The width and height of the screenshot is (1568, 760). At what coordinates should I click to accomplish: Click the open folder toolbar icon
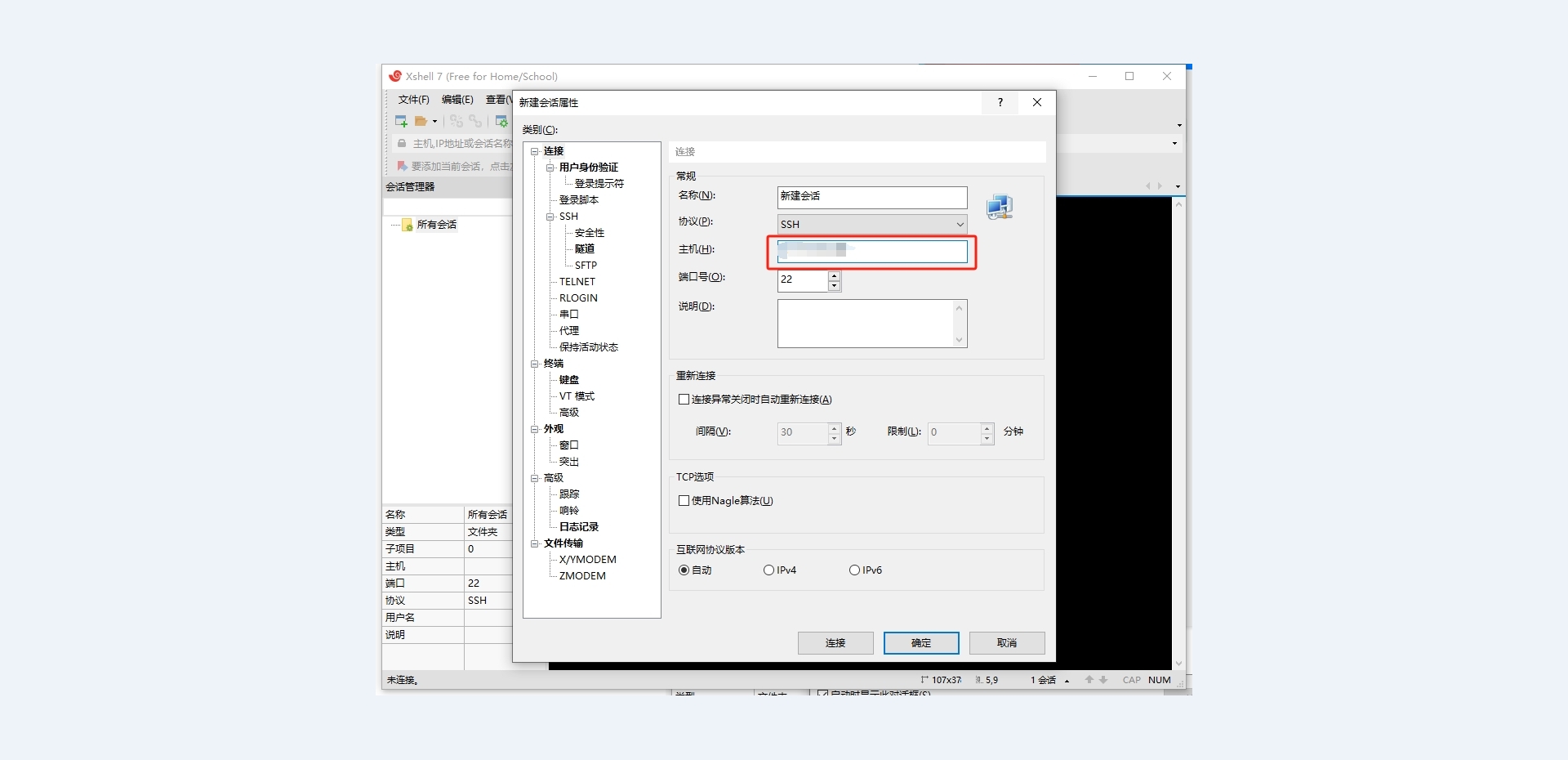pyautogui.click(x=421, y=121)
